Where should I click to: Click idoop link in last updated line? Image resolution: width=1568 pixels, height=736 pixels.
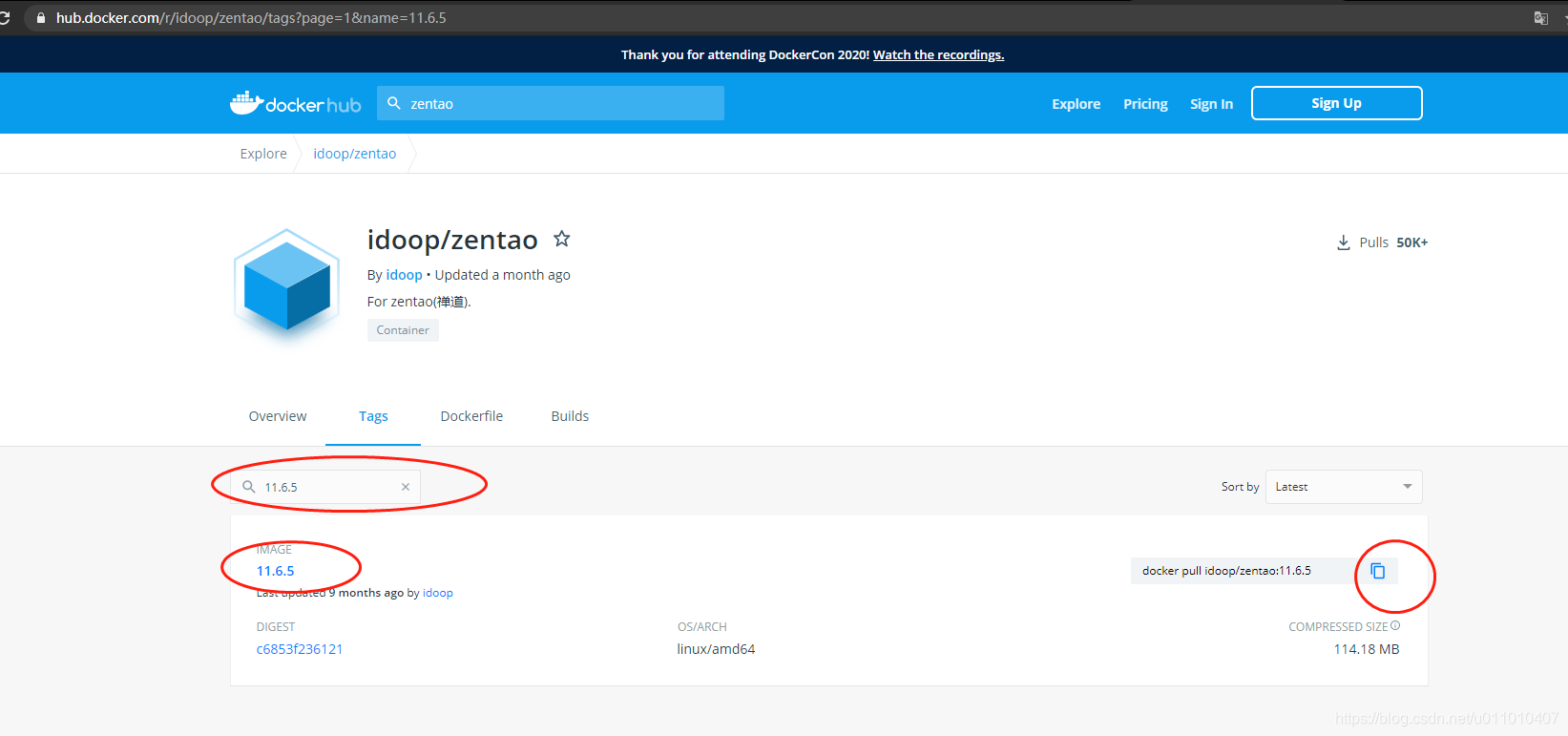pyautogui.click(x=438, y=593)
